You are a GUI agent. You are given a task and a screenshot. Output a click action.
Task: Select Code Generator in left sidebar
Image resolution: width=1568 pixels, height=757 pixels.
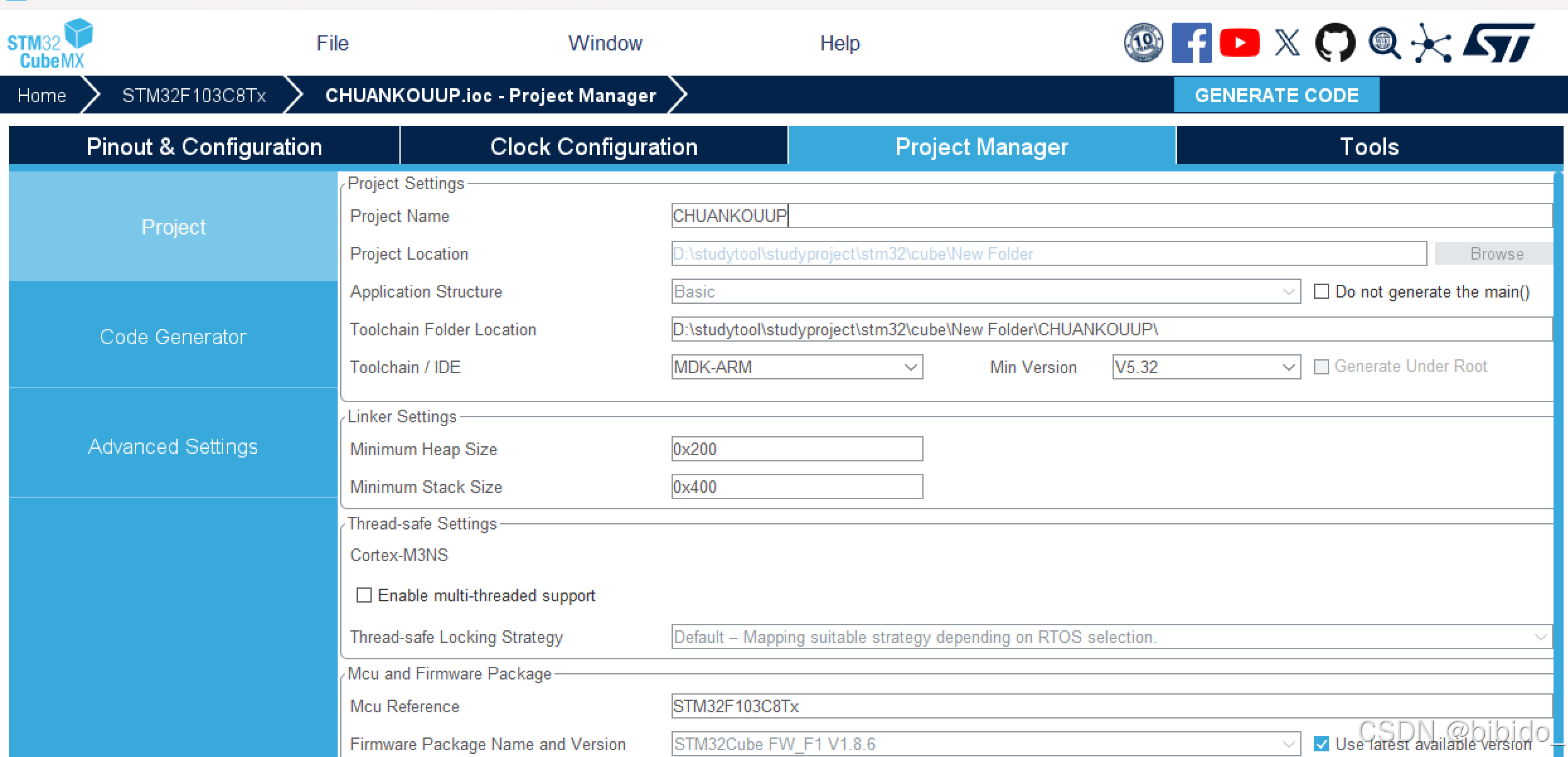tap(173, 337)
